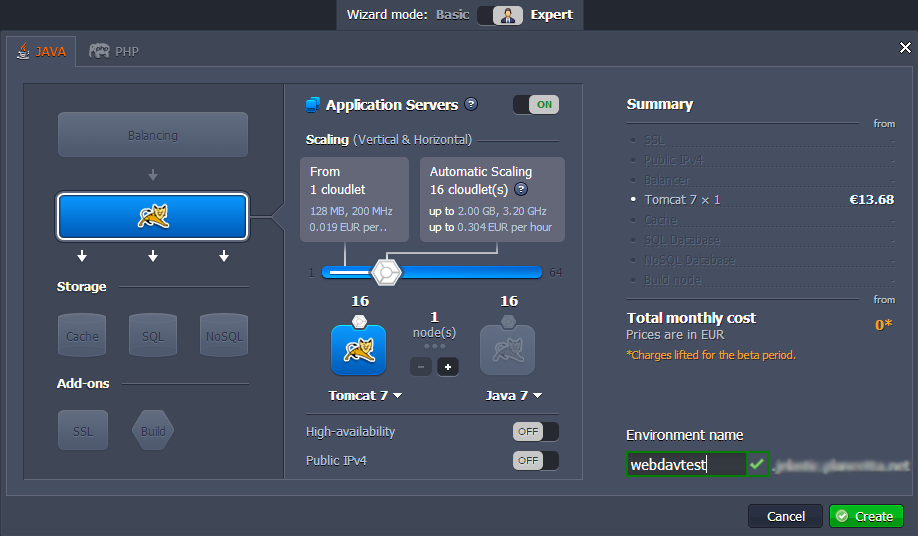Close the environment wizard dialog
This screenshot has height=536, width=918.
(905, 47)
